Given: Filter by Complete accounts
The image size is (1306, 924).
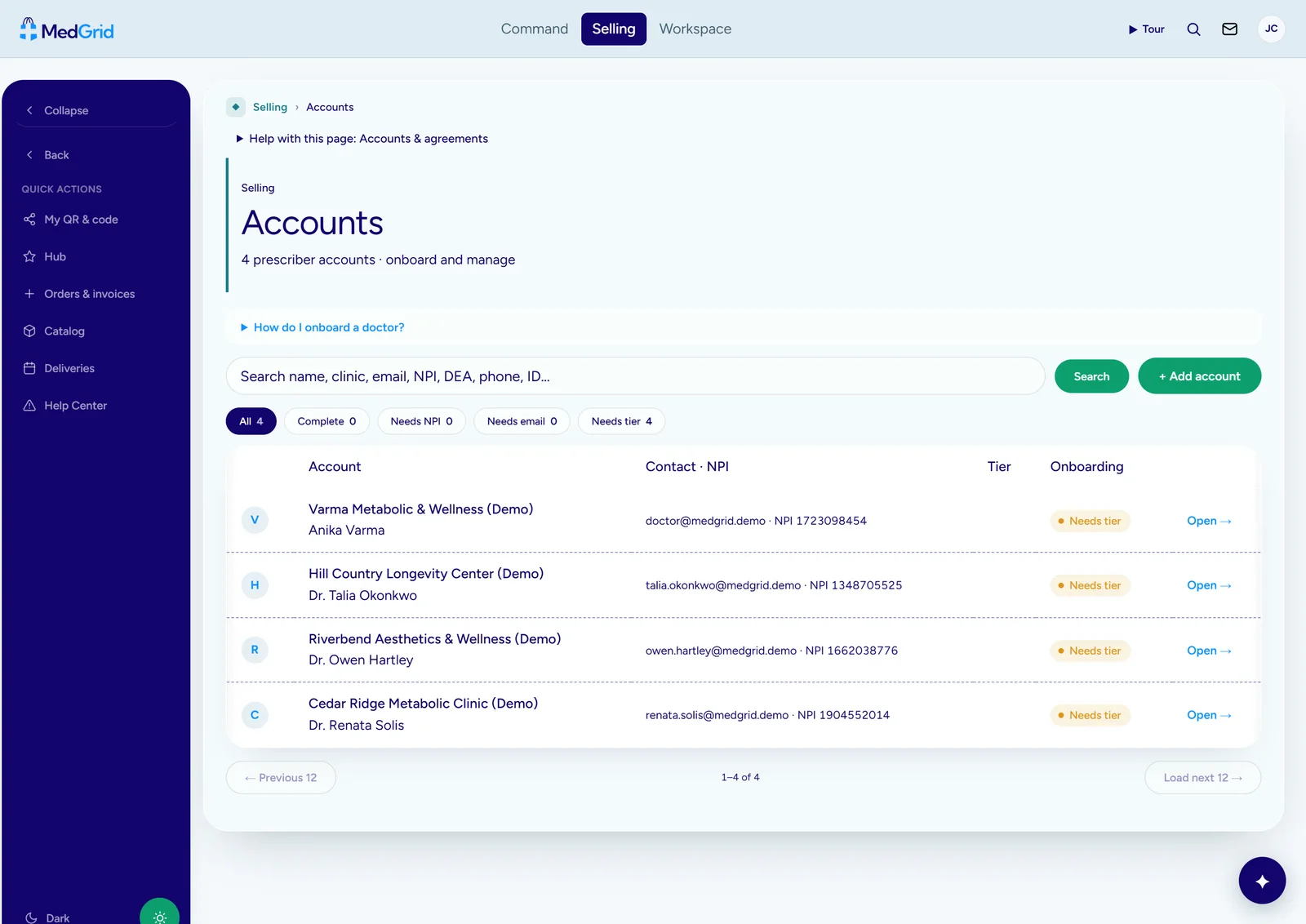Looking at the screenshot, I should (x=326, y=421).
